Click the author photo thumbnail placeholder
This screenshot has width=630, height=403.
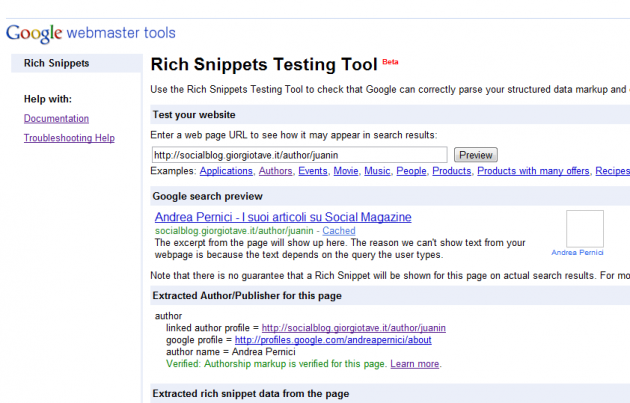tap(585, 229)
